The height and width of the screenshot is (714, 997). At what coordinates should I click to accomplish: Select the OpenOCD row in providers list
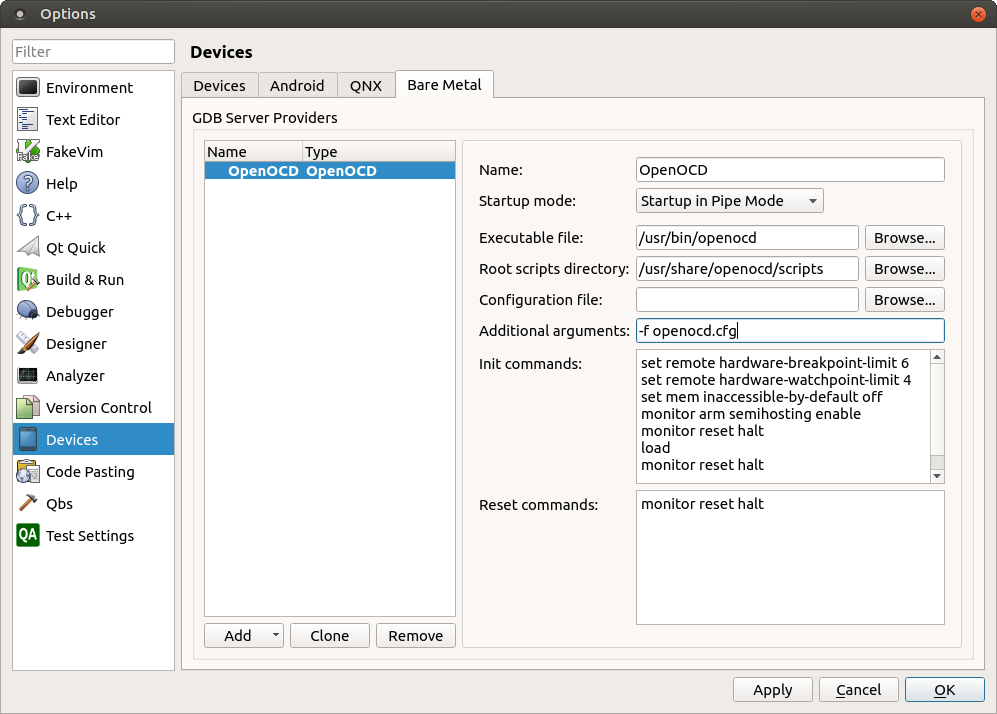click(x=329, y=171)
